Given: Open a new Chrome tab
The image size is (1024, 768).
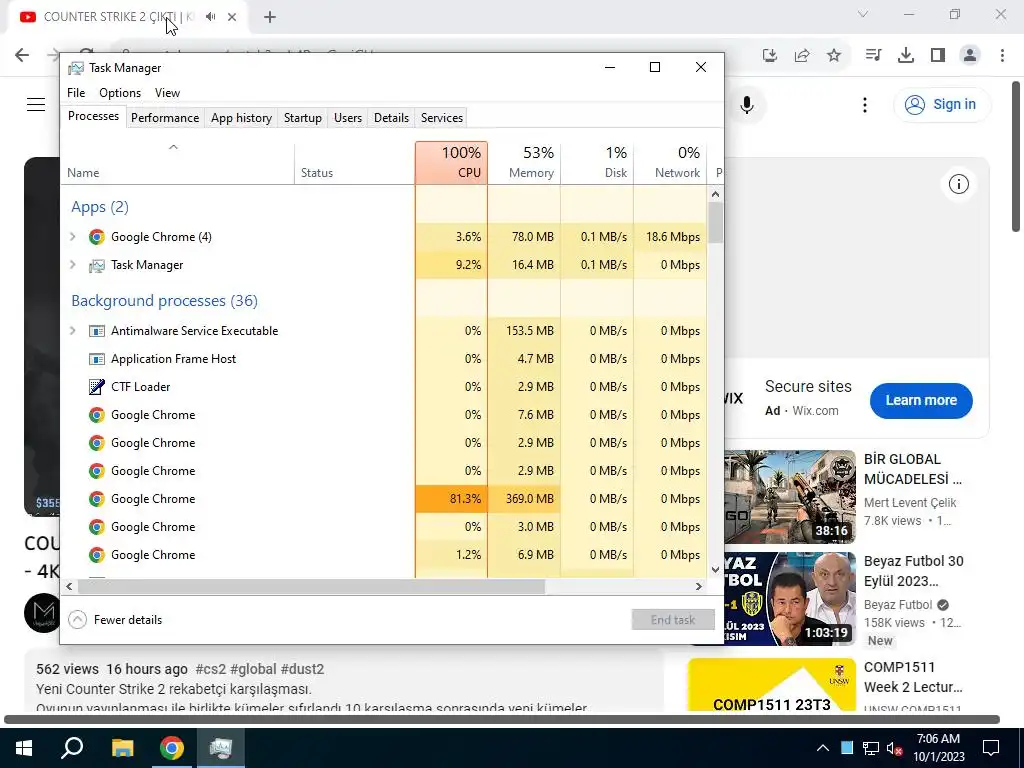Looking at the screenshot, I should pos(270,17).
